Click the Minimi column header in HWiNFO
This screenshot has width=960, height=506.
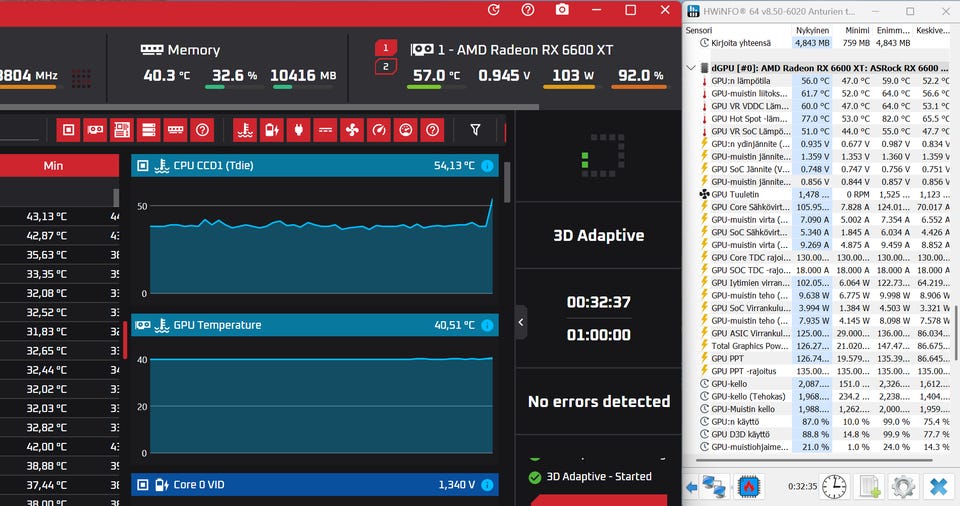(857, 30)
